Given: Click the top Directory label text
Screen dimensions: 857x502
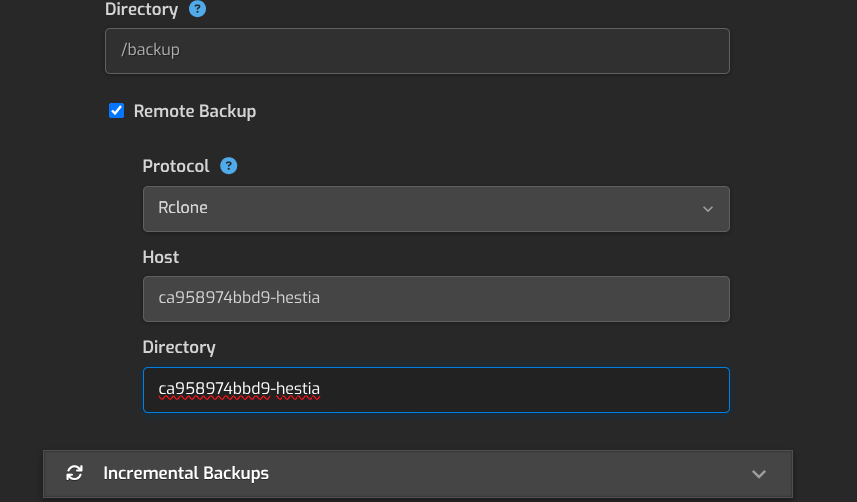Looking at the screenshot, I should (142, 9).
